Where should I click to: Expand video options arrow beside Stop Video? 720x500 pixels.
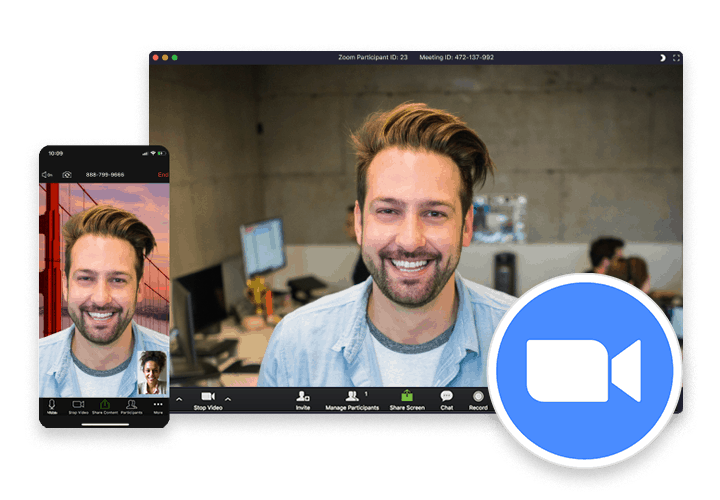228,399
